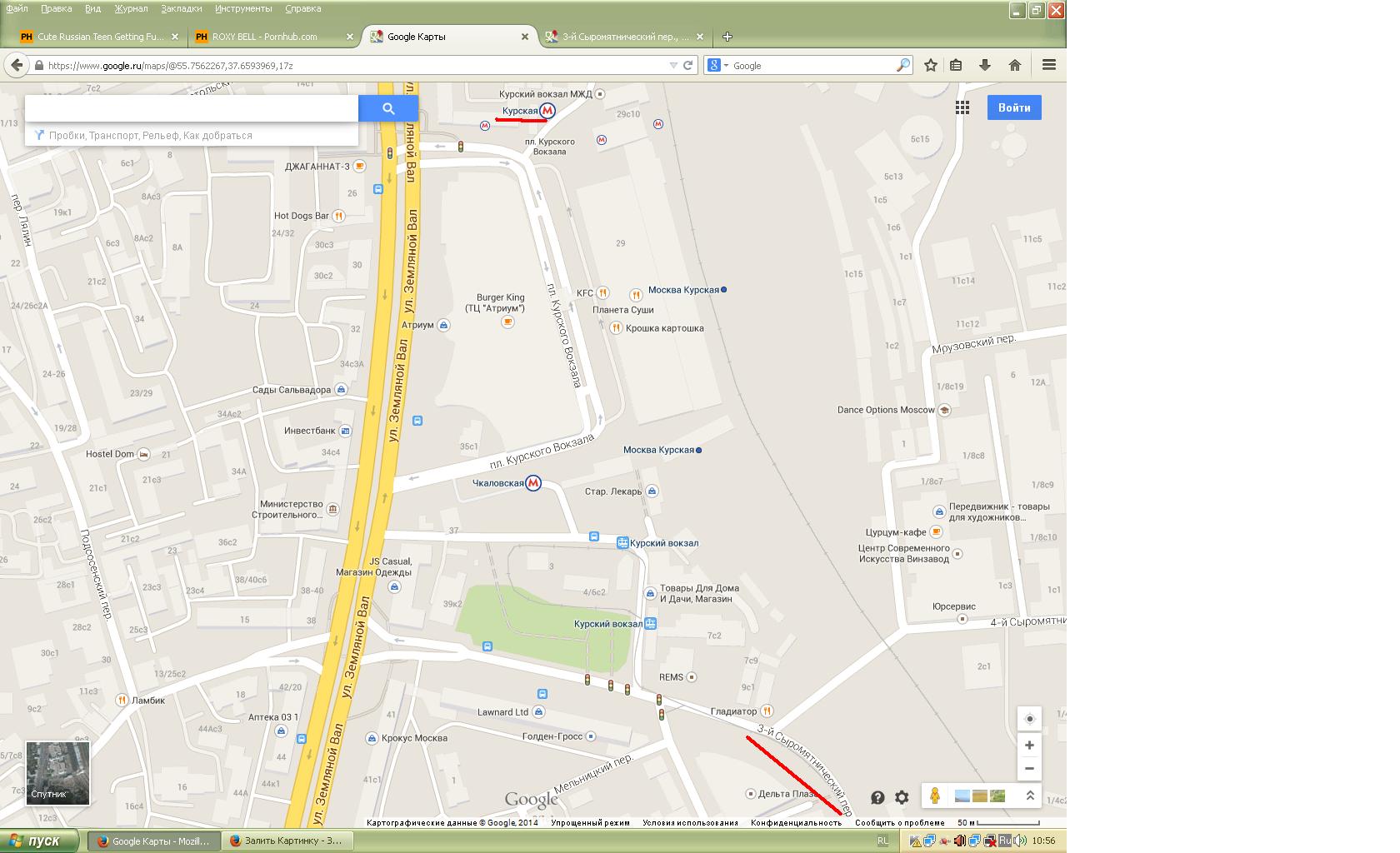Open the Правка menu
Viewport: 1400px width, 853px height.
(x=56, y=8)
